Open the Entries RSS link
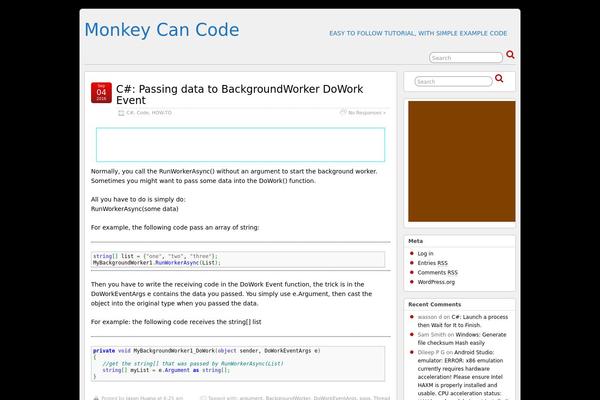The height and width of the screenshot is (400, 600). click(432, 263)
